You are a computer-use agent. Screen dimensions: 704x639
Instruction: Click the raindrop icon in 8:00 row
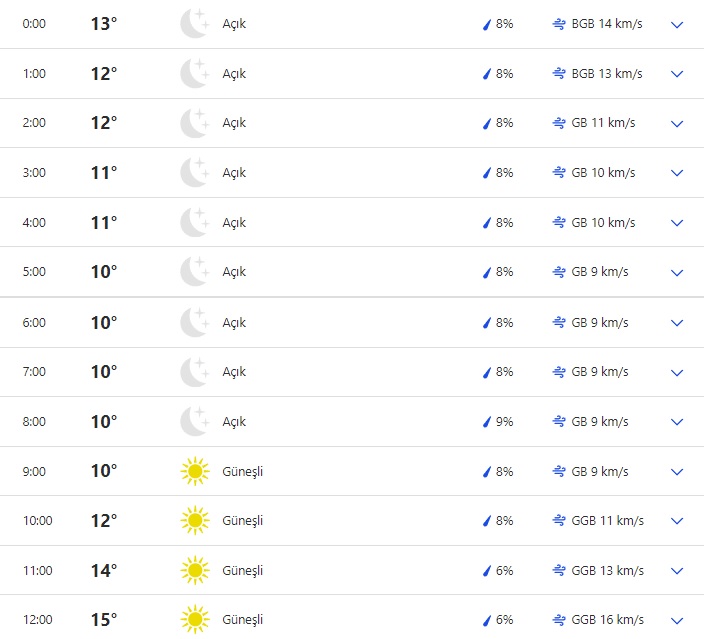(x=487, y=422)
